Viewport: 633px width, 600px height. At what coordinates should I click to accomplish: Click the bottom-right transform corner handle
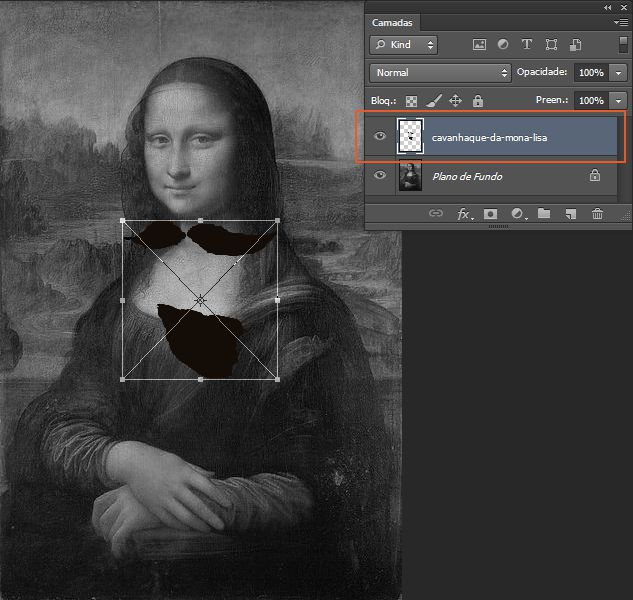[277, 379]
